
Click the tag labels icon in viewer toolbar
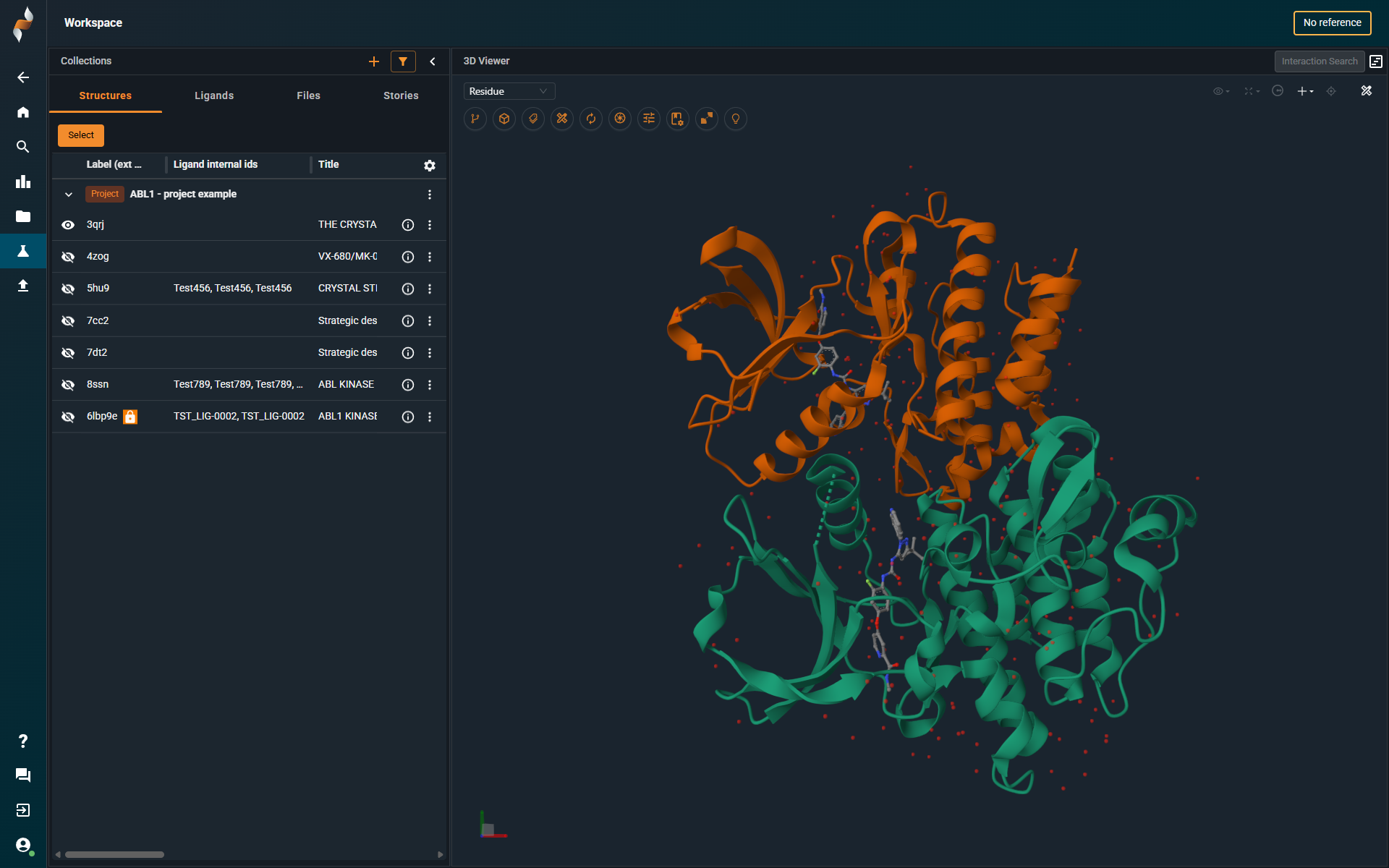[x=533, y=119]
